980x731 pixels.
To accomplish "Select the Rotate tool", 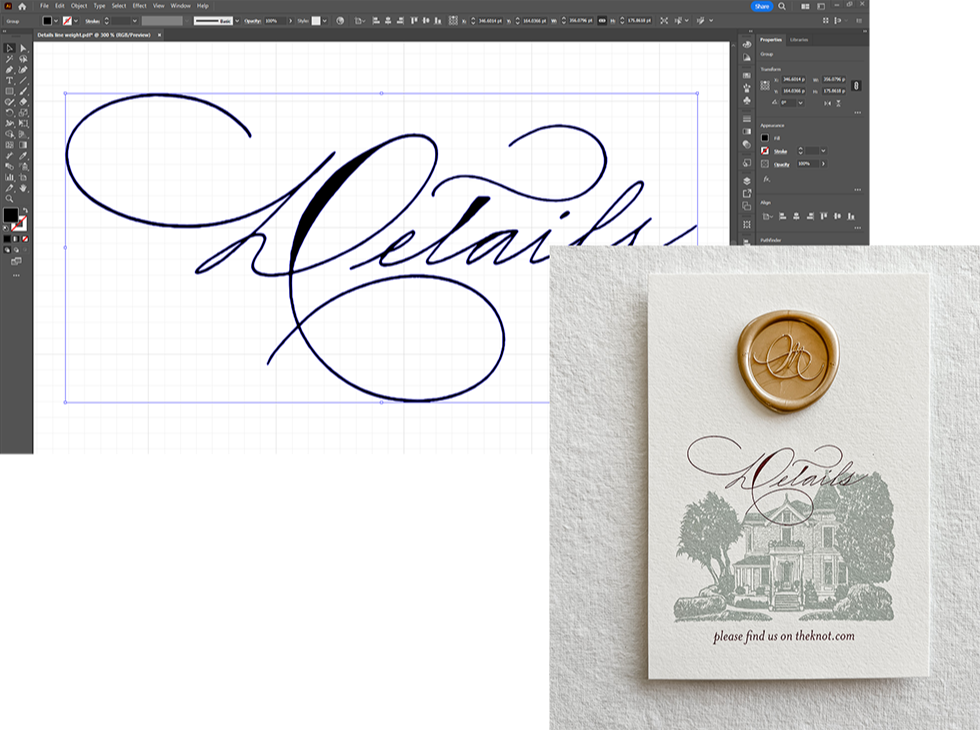I will click(x=9, y=113).
